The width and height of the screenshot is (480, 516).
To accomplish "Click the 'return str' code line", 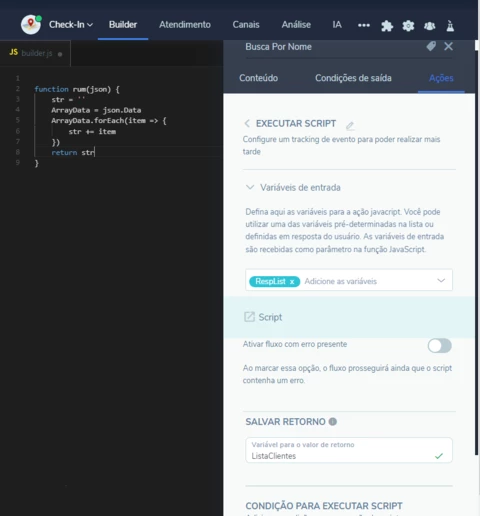I will (x=73, y=153).
